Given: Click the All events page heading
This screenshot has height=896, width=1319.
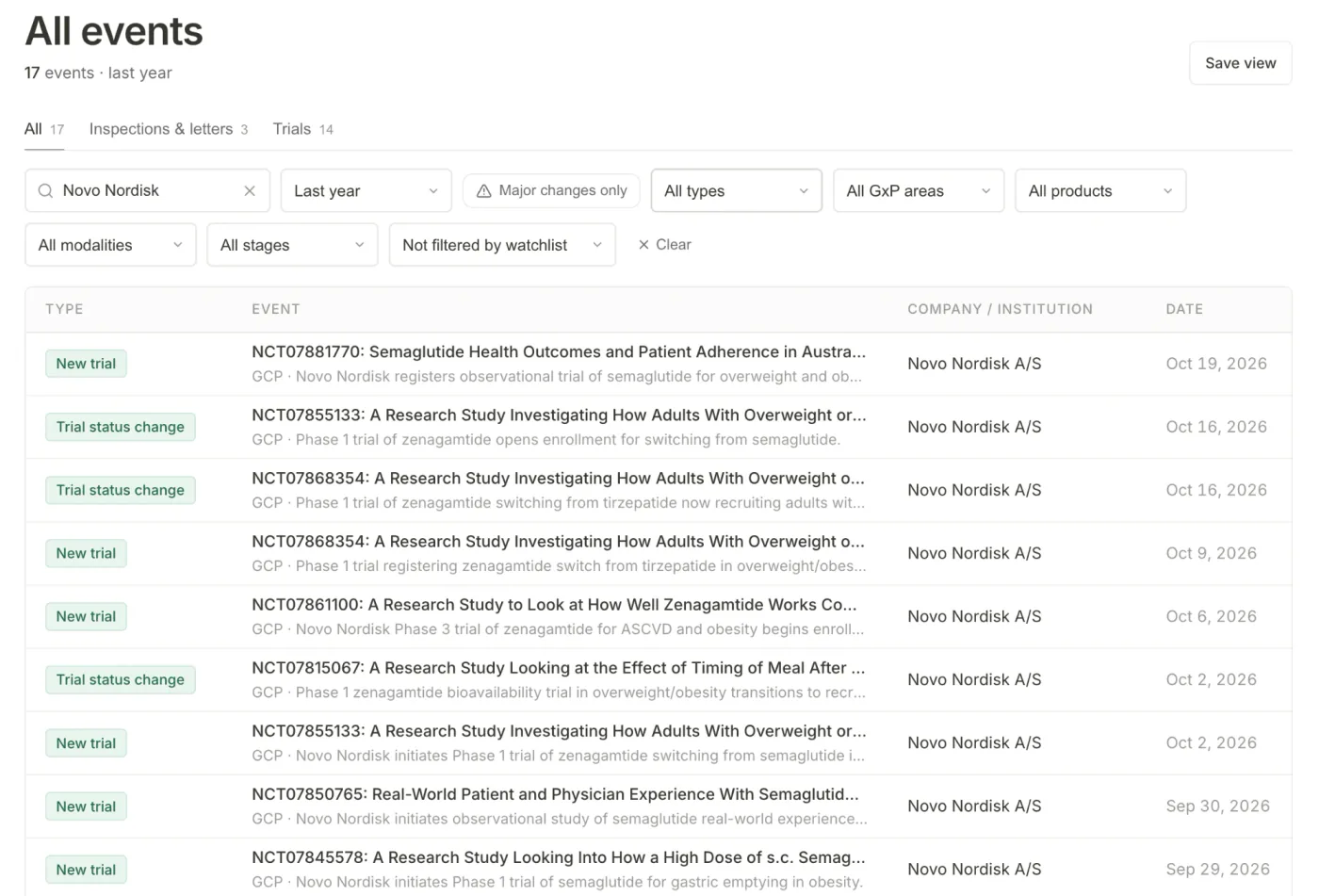Looking at the screenshot, I should [x=114, y=31].
